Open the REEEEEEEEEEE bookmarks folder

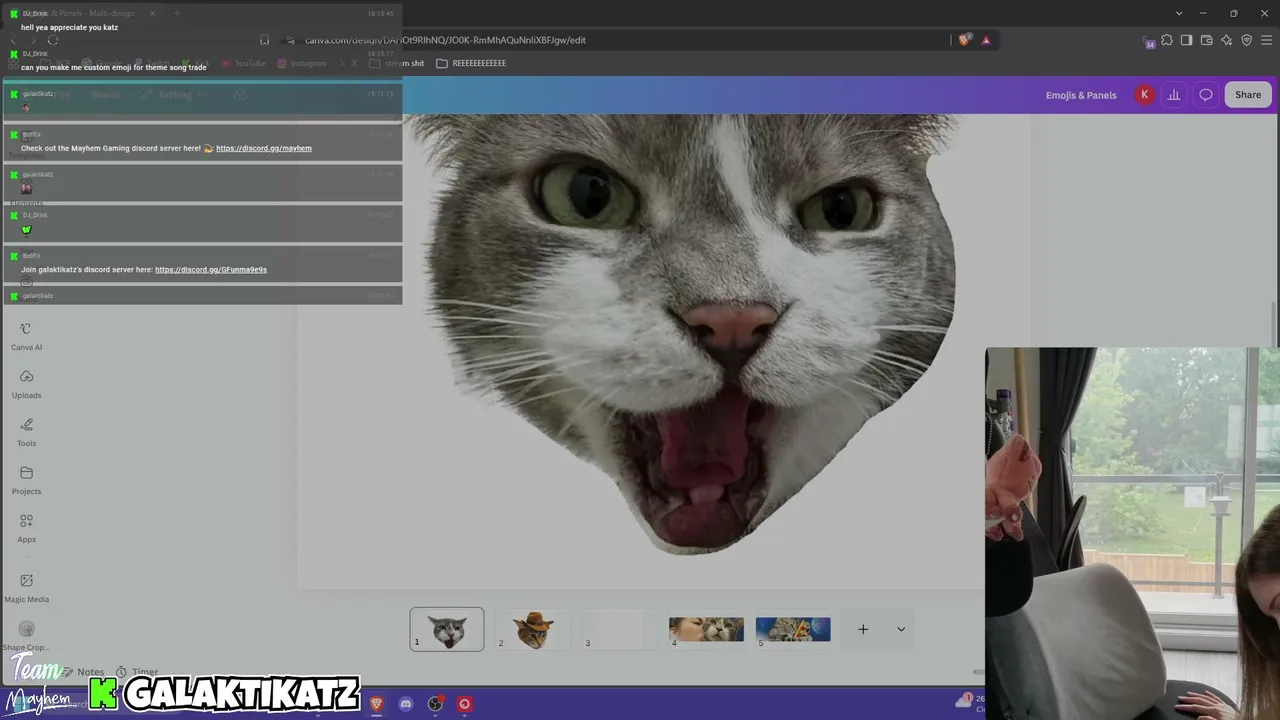[x=471, y=63]
